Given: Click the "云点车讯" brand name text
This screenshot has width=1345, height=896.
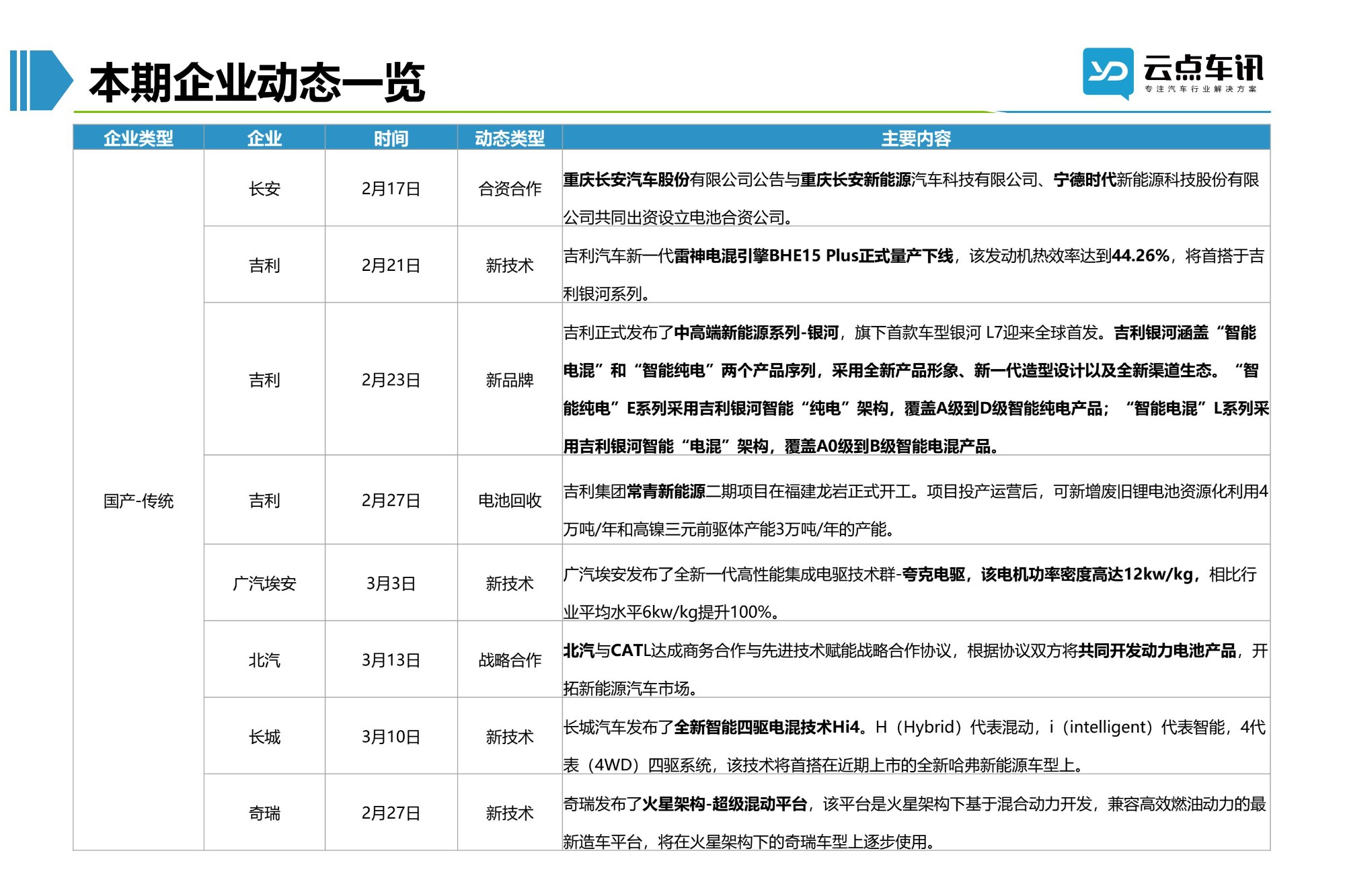Looking at the screenshot, I should (x=1203, y=68).
